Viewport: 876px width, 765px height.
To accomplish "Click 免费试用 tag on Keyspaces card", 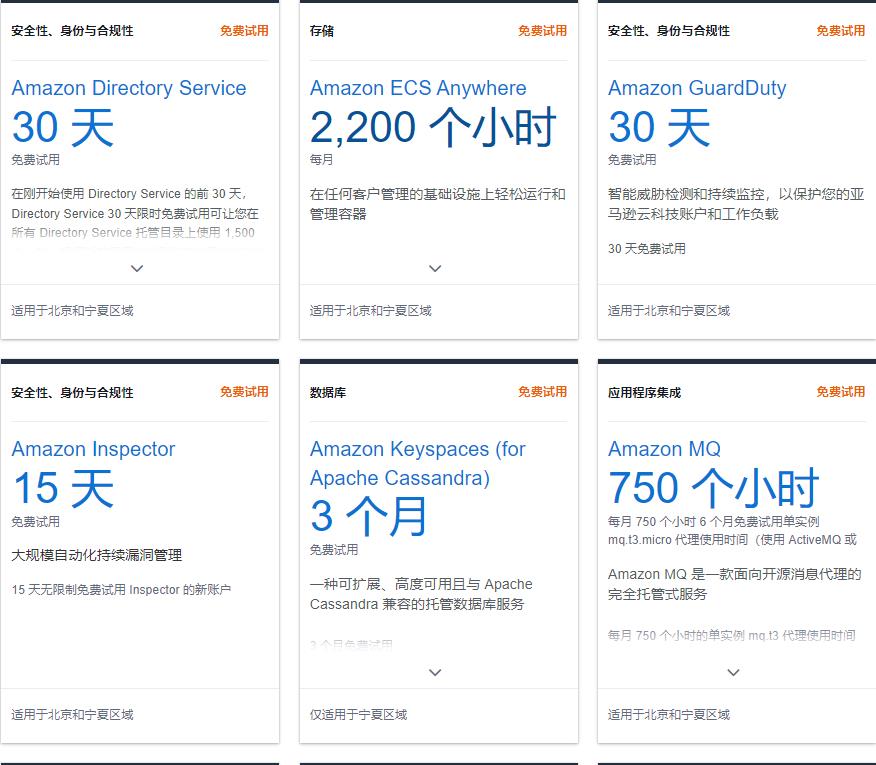I will pos(542,392).
